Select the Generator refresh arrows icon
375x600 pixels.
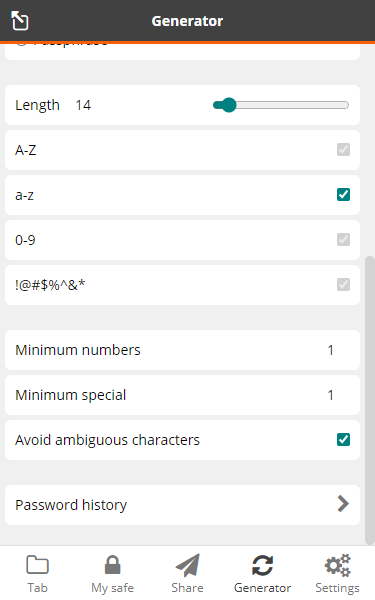(262, 565)
